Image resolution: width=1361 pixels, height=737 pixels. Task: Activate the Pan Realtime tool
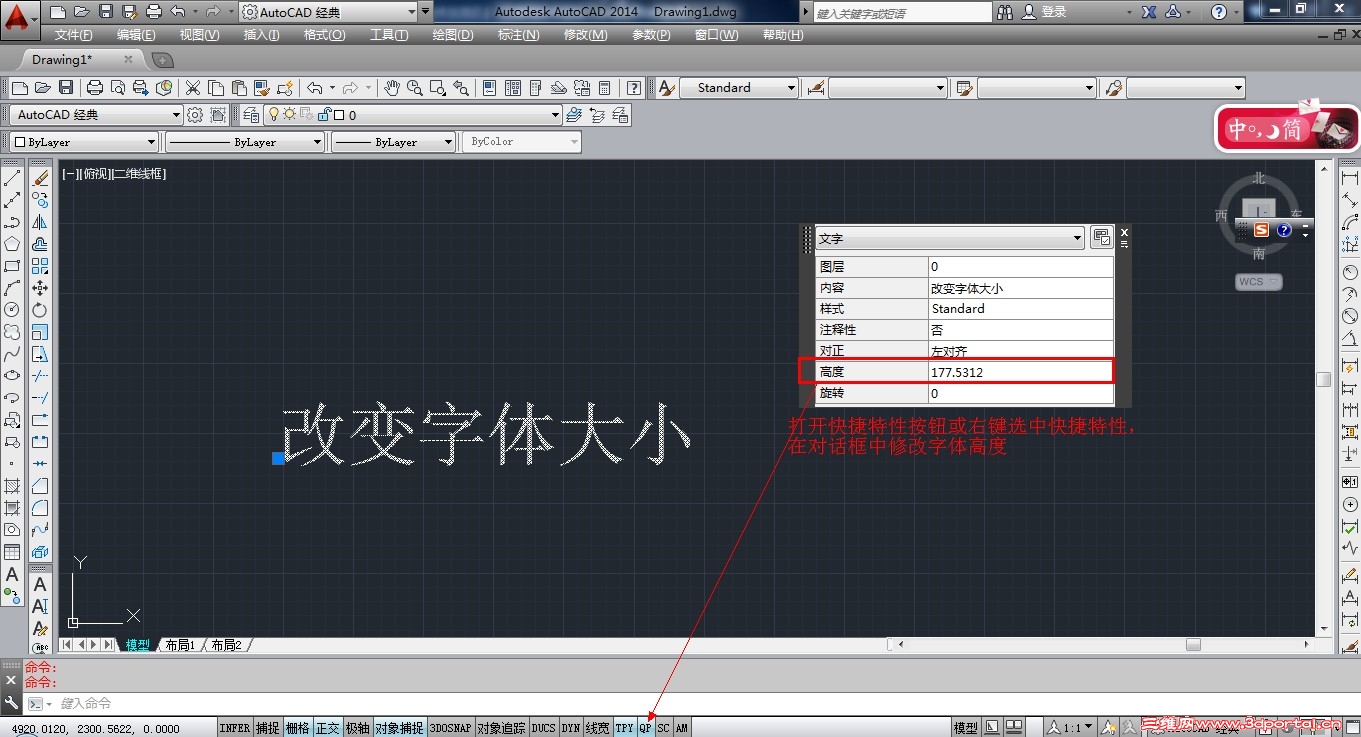(392, 88)
